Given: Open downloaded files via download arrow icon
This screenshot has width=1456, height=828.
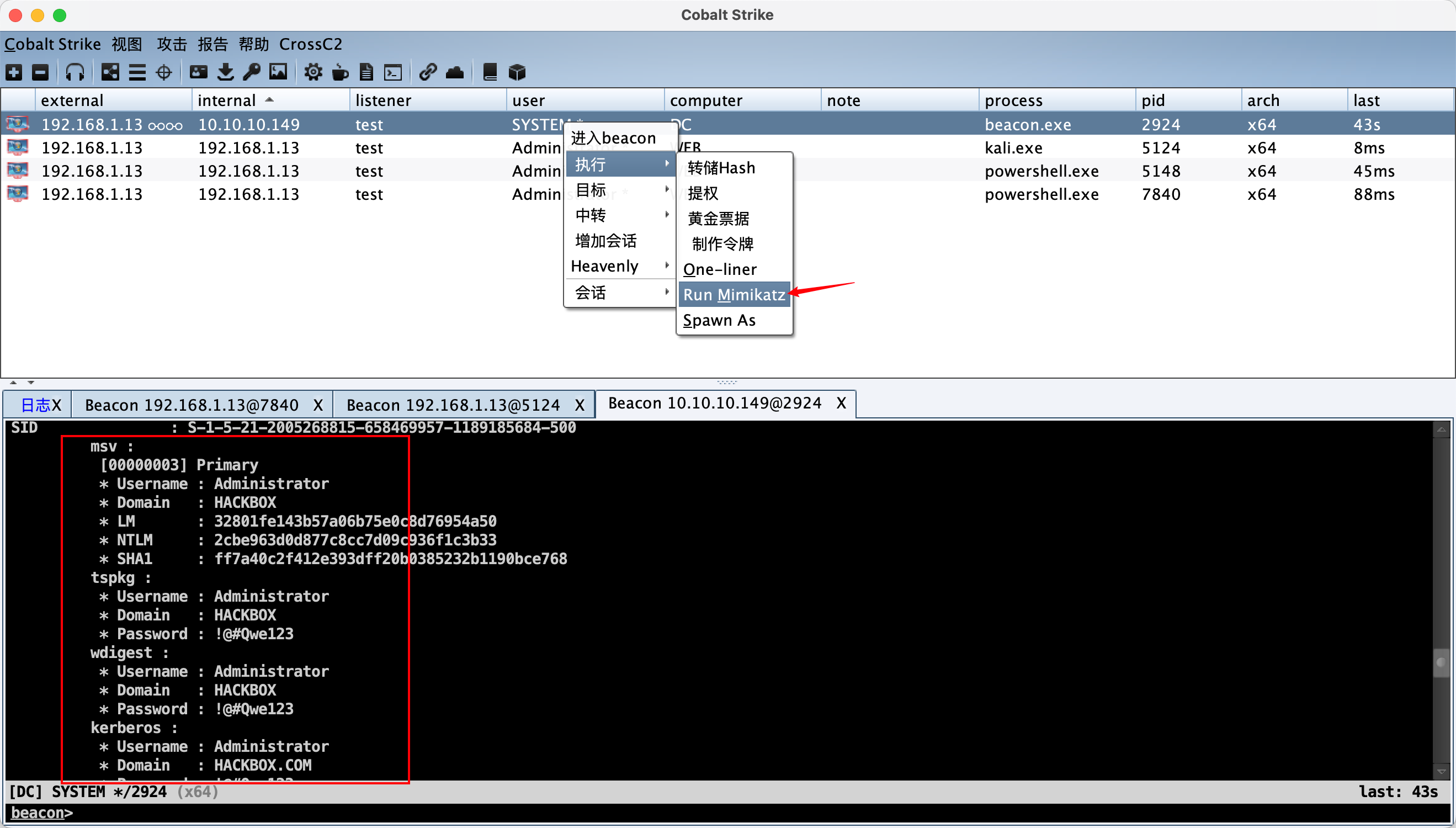Looking at the screenshot, I should [x=226, y=72].
